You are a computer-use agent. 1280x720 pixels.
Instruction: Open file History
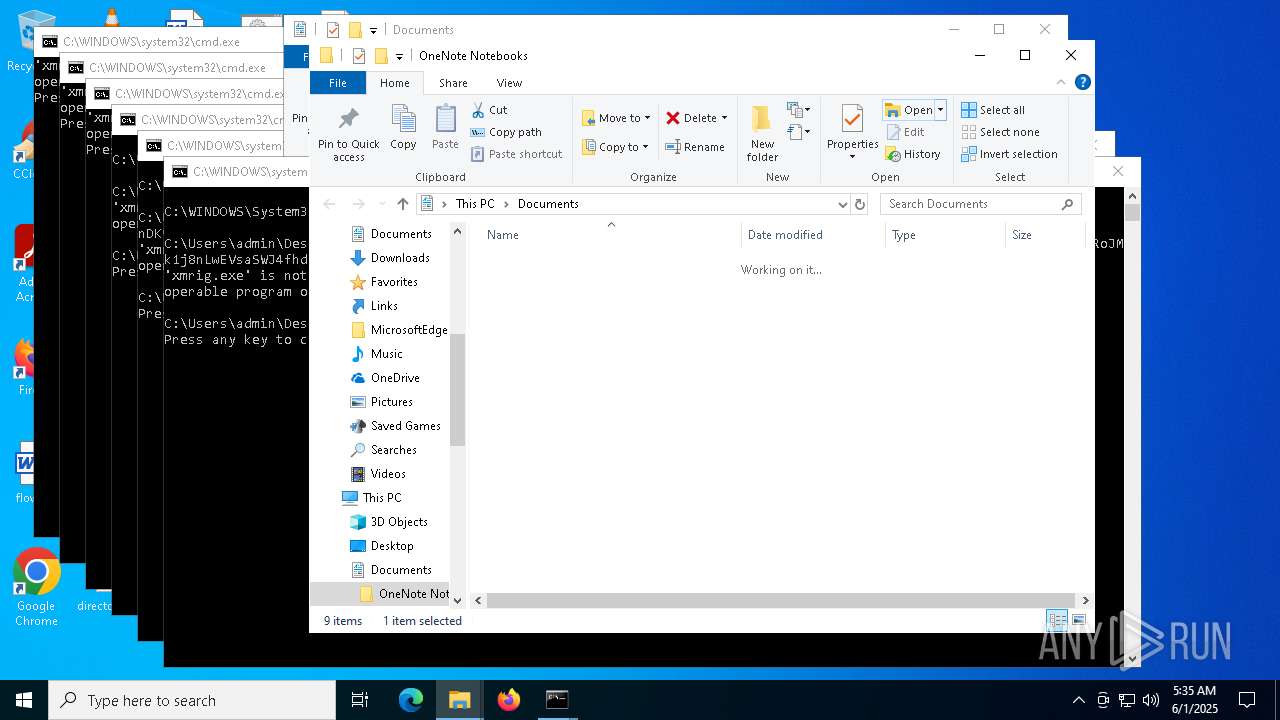point(913,154)
